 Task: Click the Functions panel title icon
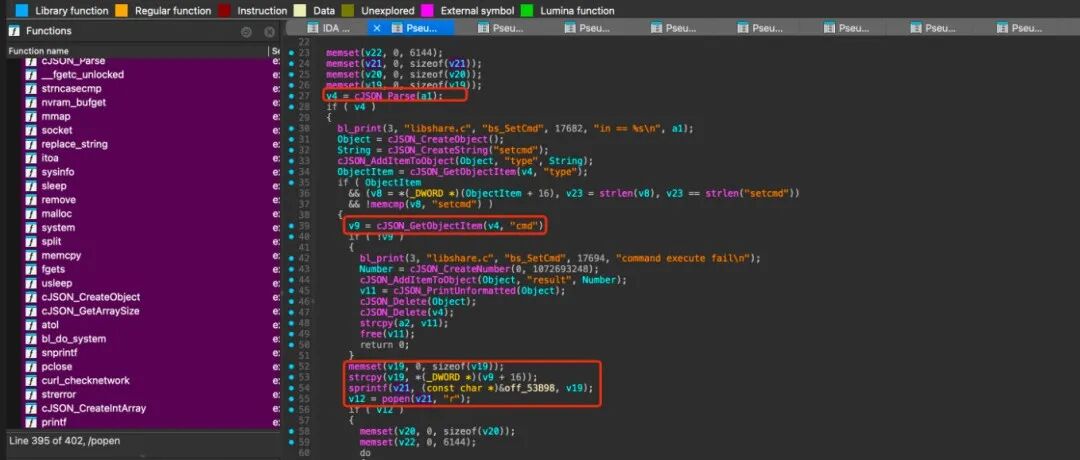click(14, 31)
